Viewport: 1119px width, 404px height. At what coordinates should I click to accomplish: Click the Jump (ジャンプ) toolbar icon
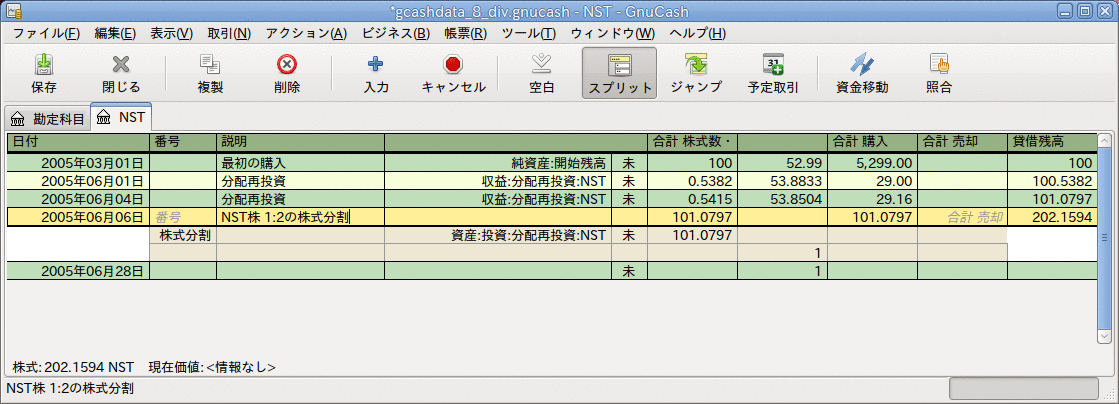[696, 73]
